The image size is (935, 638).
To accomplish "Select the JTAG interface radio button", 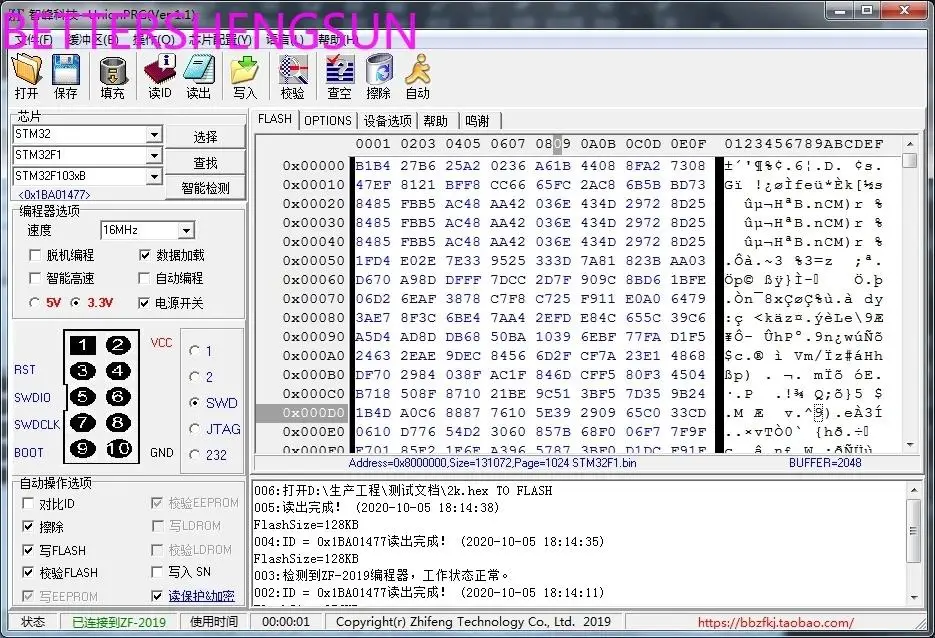I will 194,429.
